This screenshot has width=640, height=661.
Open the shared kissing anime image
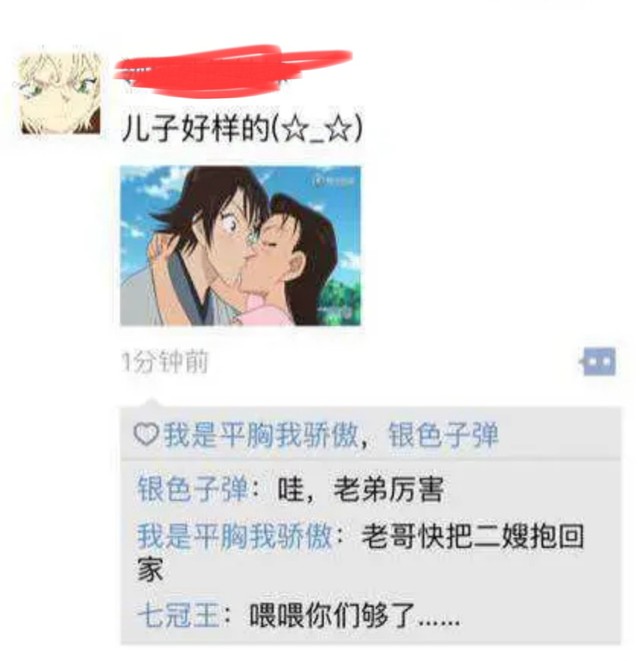click(x=240, y=246)
